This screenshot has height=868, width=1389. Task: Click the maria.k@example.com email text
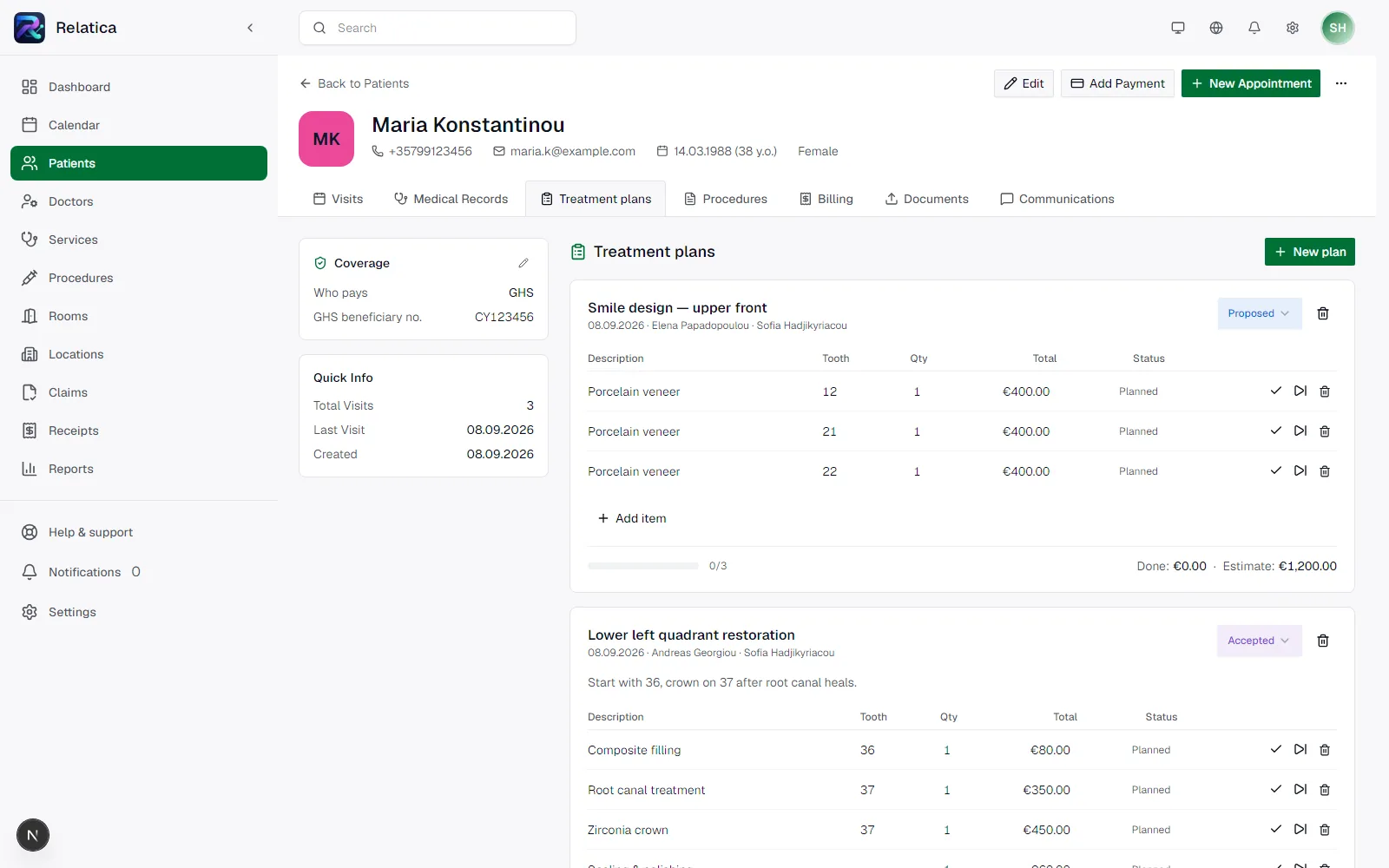573,151
